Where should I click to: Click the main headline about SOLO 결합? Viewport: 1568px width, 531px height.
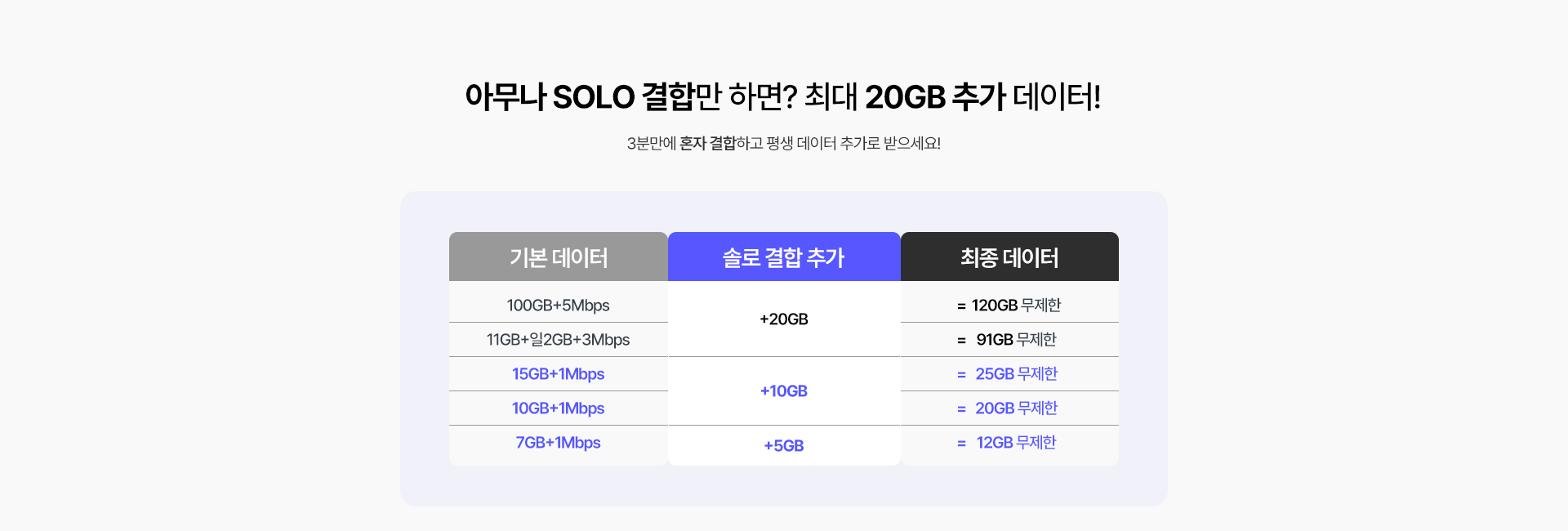[x=783, y=96]
